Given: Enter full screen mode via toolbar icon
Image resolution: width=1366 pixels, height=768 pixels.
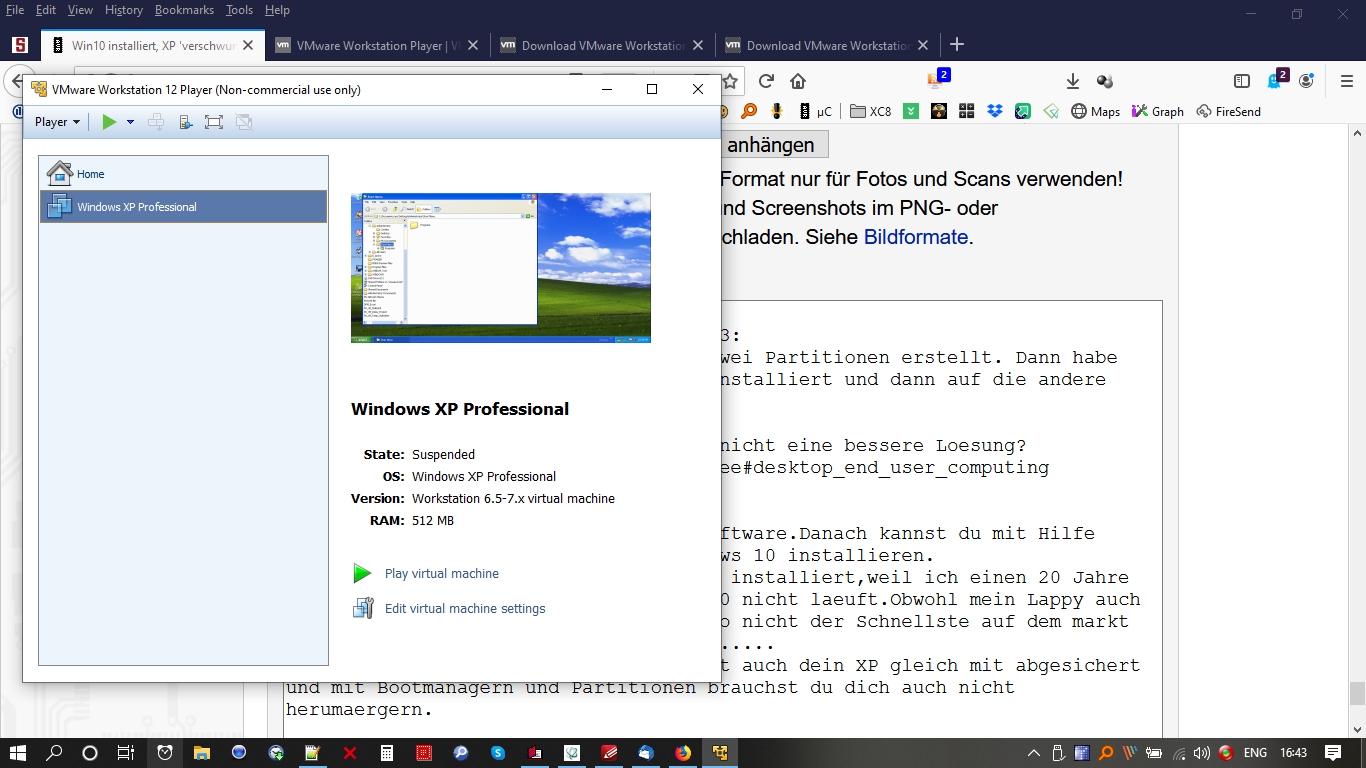Looking at the screenshot, I should pyautogui.click(x=213, y=122).
